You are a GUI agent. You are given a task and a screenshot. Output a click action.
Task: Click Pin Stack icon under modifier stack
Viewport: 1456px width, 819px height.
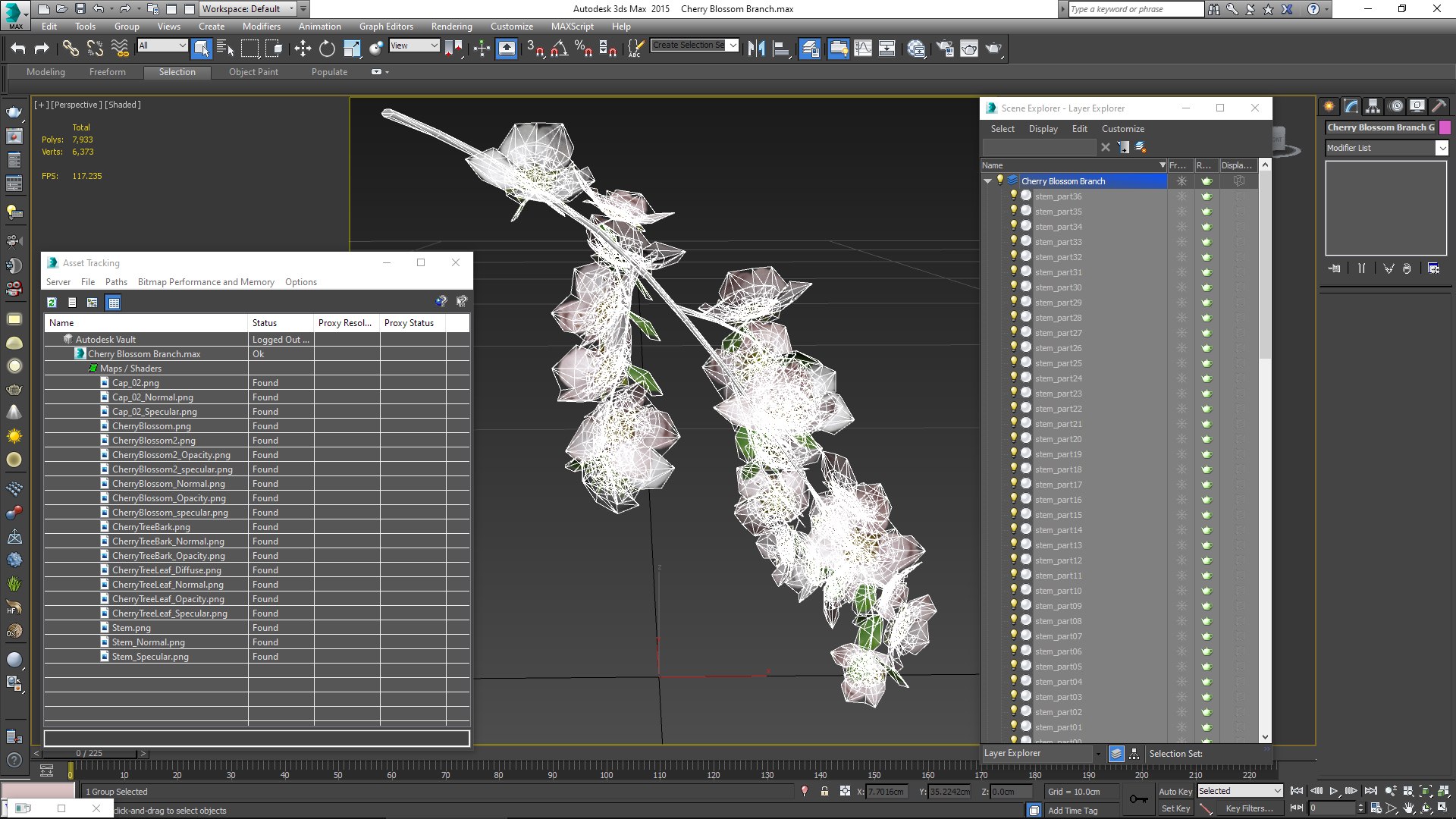pyautogui.click(x=1335, y=268)
